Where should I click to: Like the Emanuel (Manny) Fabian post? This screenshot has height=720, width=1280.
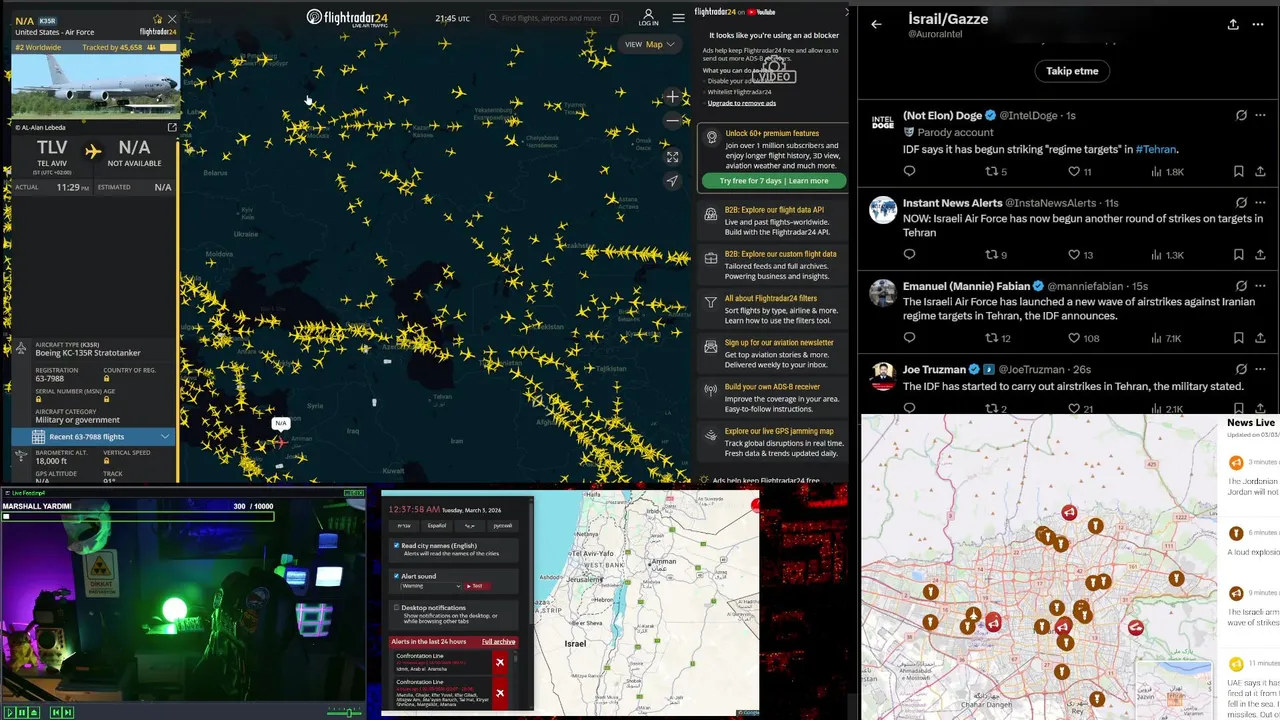[1074, 338]
